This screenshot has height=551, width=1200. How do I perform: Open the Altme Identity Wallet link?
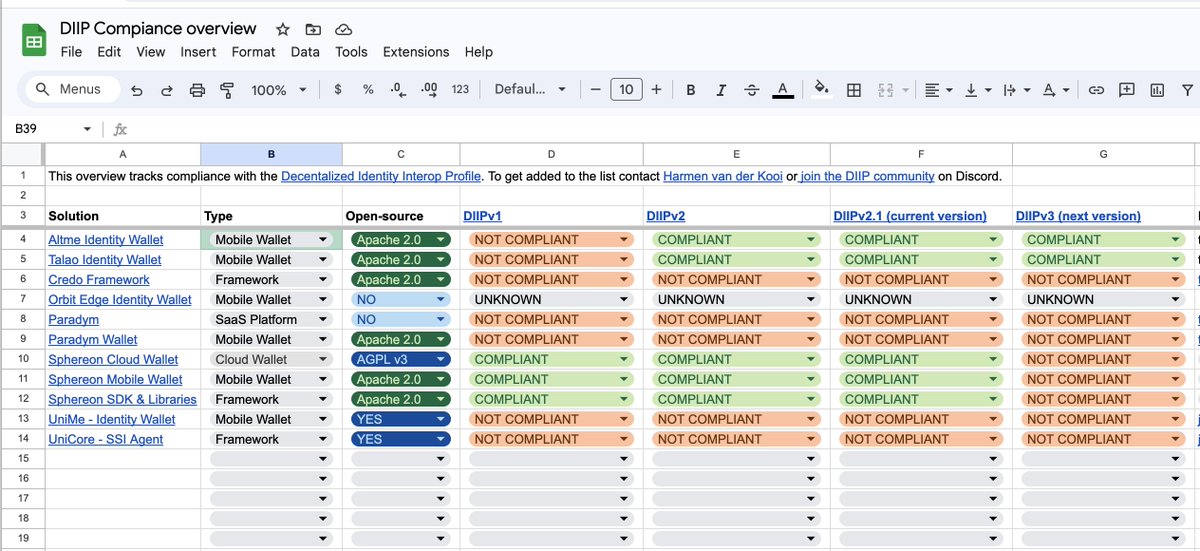(106, 240)
